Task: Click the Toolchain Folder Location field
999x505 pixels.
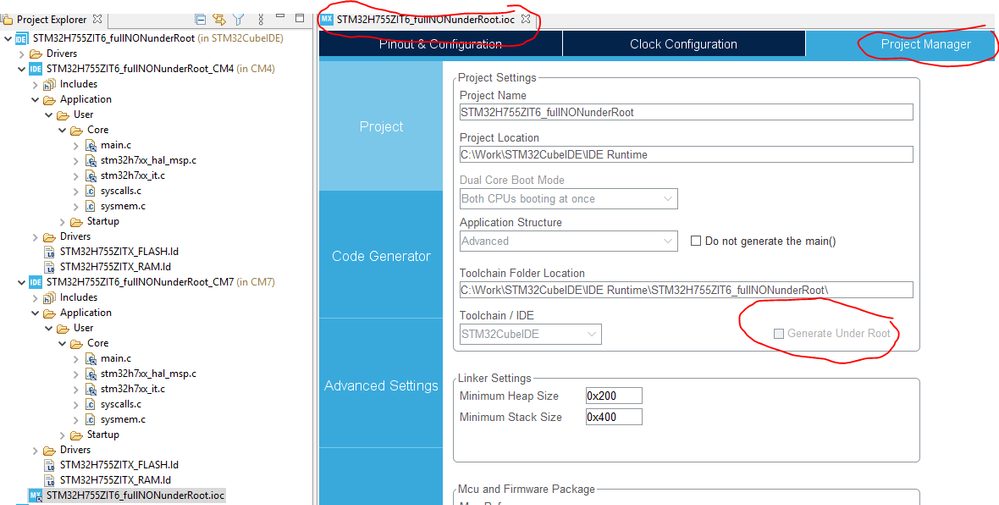Action: (686, 290)
